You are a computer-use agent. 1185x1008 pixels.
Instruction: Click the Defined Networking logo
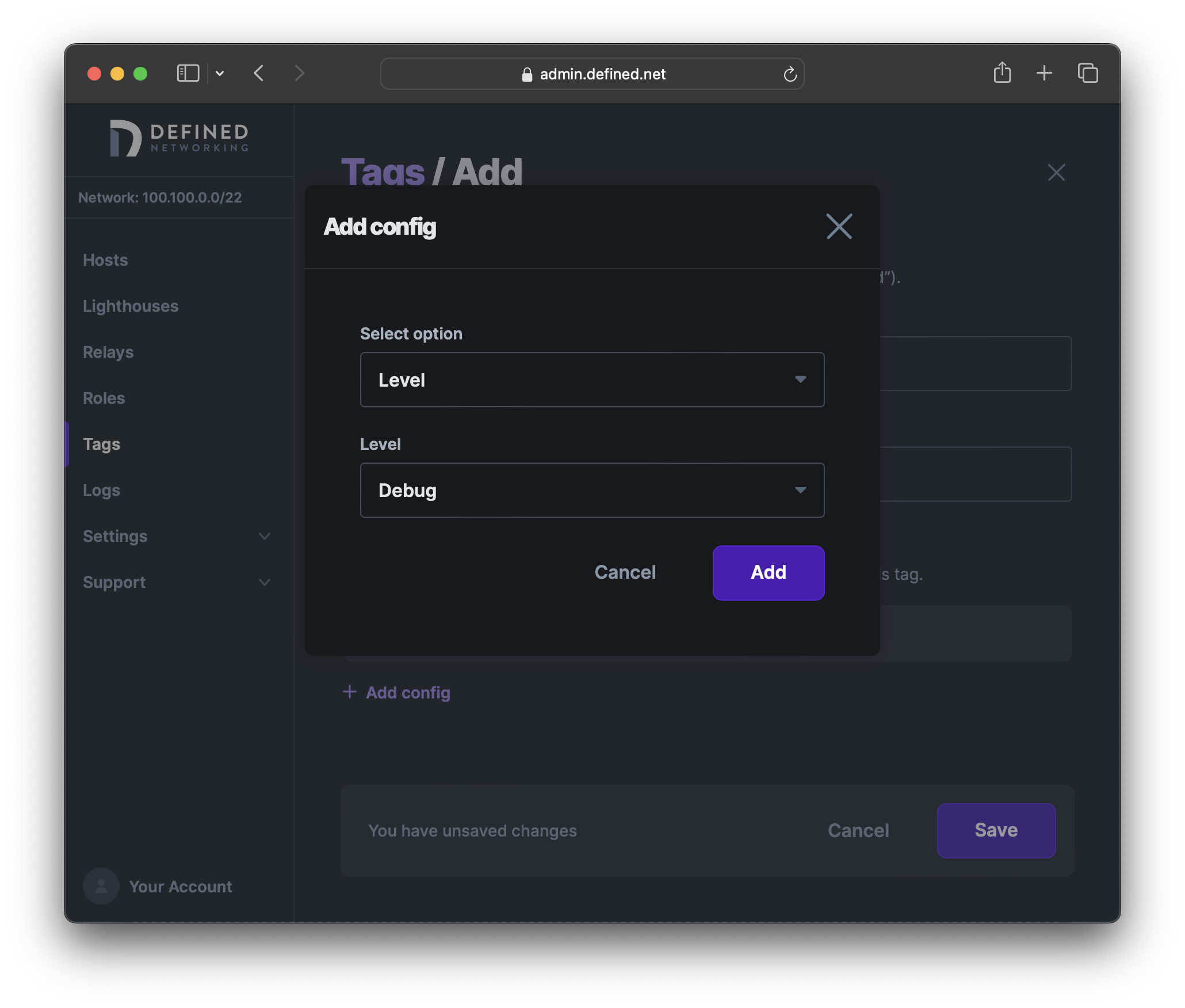pyautogui.click(x=179, y=138)
